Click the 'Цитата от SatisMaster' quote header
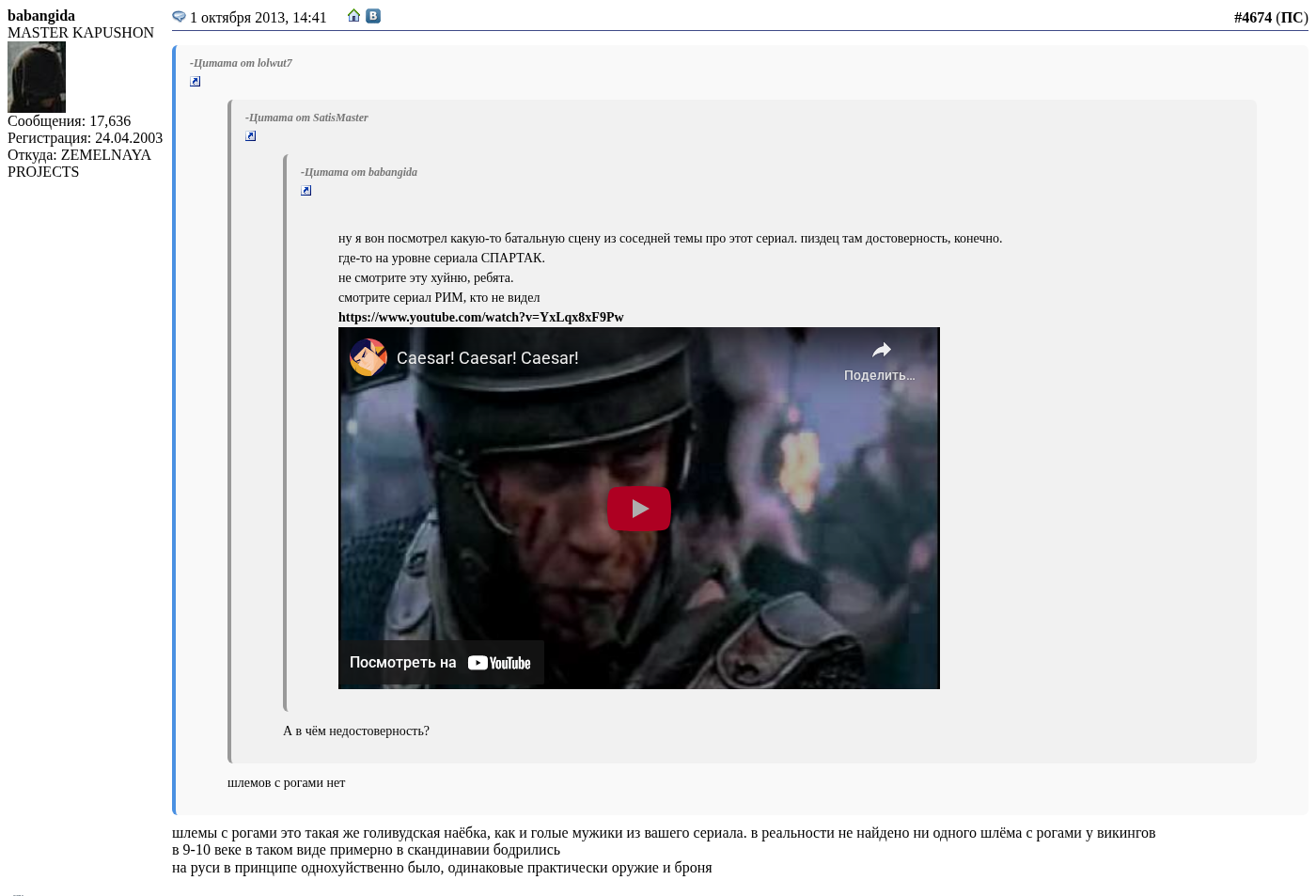The height and width of the screenshot is (896, 1316). click(x=307, y=118)
